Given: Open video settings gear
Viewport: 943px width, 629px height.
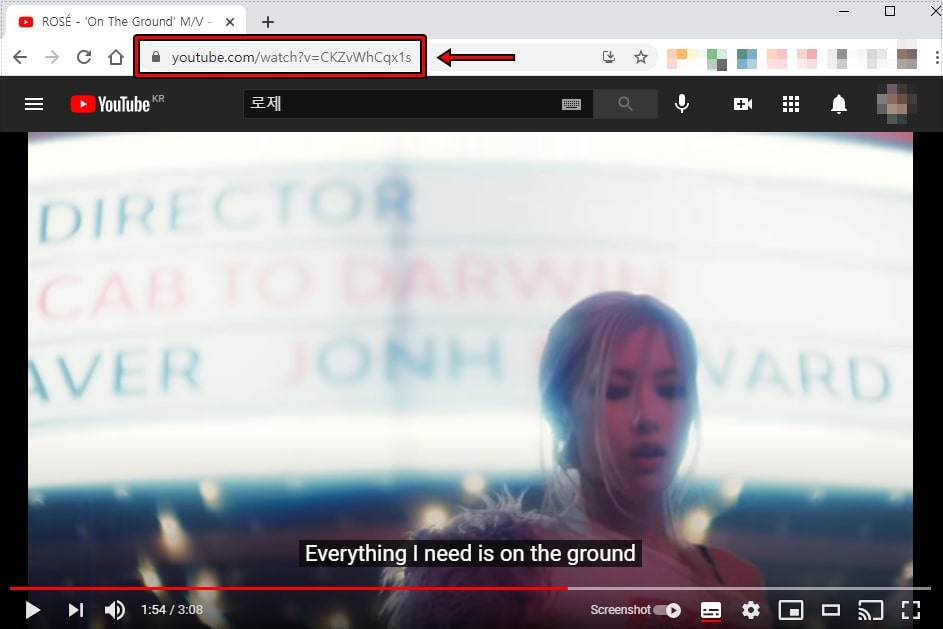Looking at the screenshot, I should coord(751,610).
